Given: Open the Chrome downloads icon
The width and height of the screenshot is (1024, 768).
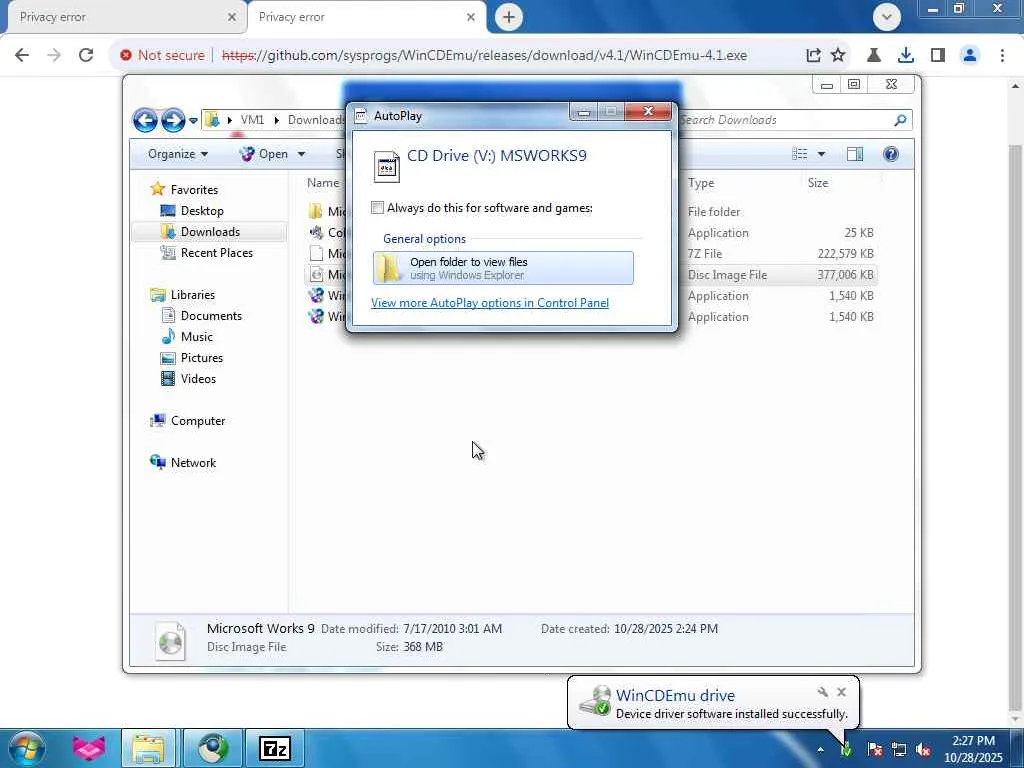Looking at the screenshot, I should (x=906, y=56).
